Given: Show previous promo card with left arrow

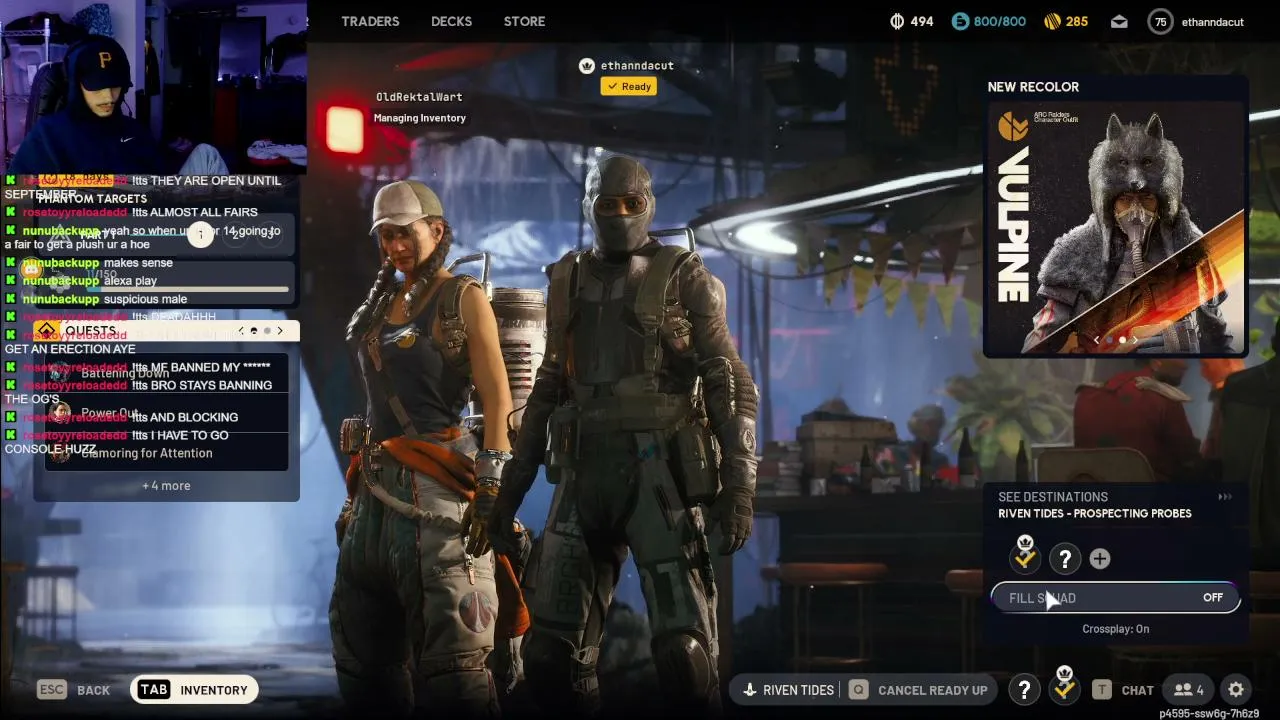Looking at the screenshot, I should coord(1096,340).
